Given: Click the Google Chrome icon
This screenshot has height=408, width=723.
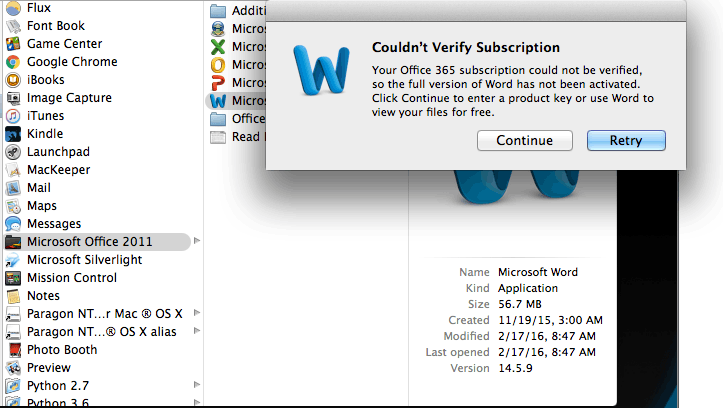Looking at the screenshot, I should click(13, 62).
